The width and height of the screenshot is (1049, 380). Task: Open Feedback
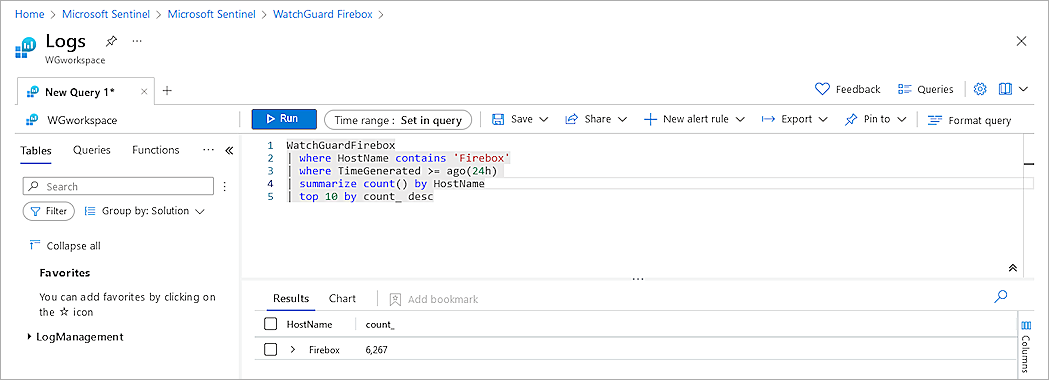848,89
